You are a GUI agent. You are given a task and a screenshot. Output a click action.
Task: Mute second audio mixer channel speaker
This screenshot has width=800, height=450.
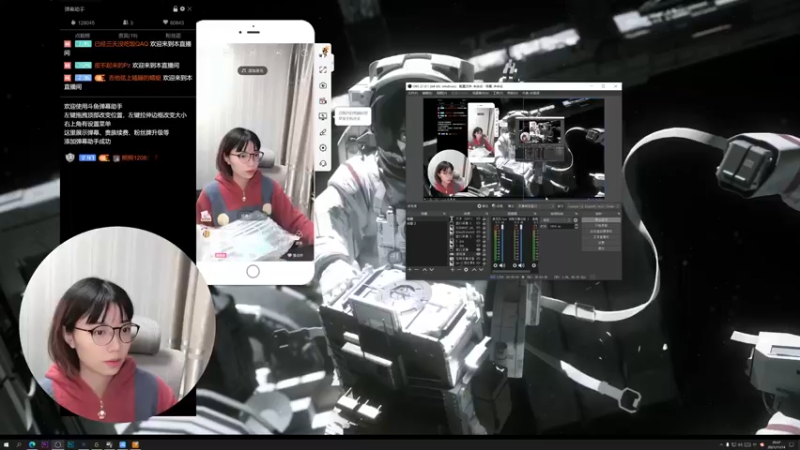[x=521, y=265]
